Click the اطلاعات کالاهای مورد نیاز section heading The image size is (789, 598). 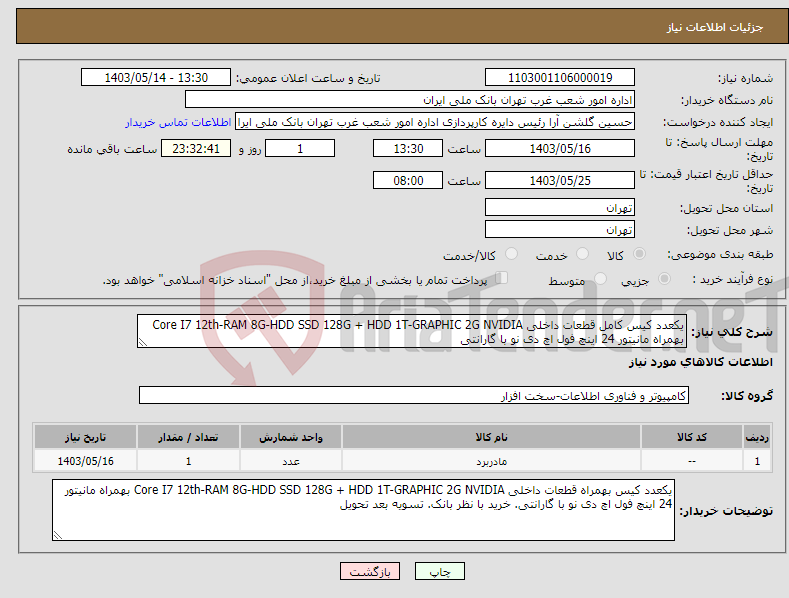700,362
